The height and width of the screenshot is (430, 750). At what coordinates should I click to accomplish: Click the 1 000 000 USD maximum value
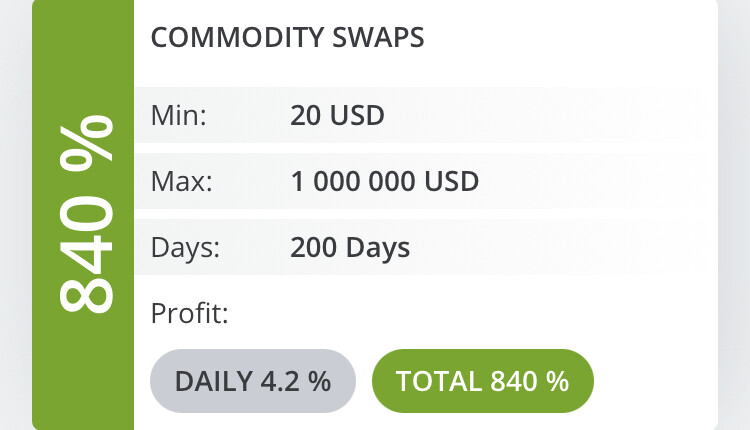pos(385,181)
